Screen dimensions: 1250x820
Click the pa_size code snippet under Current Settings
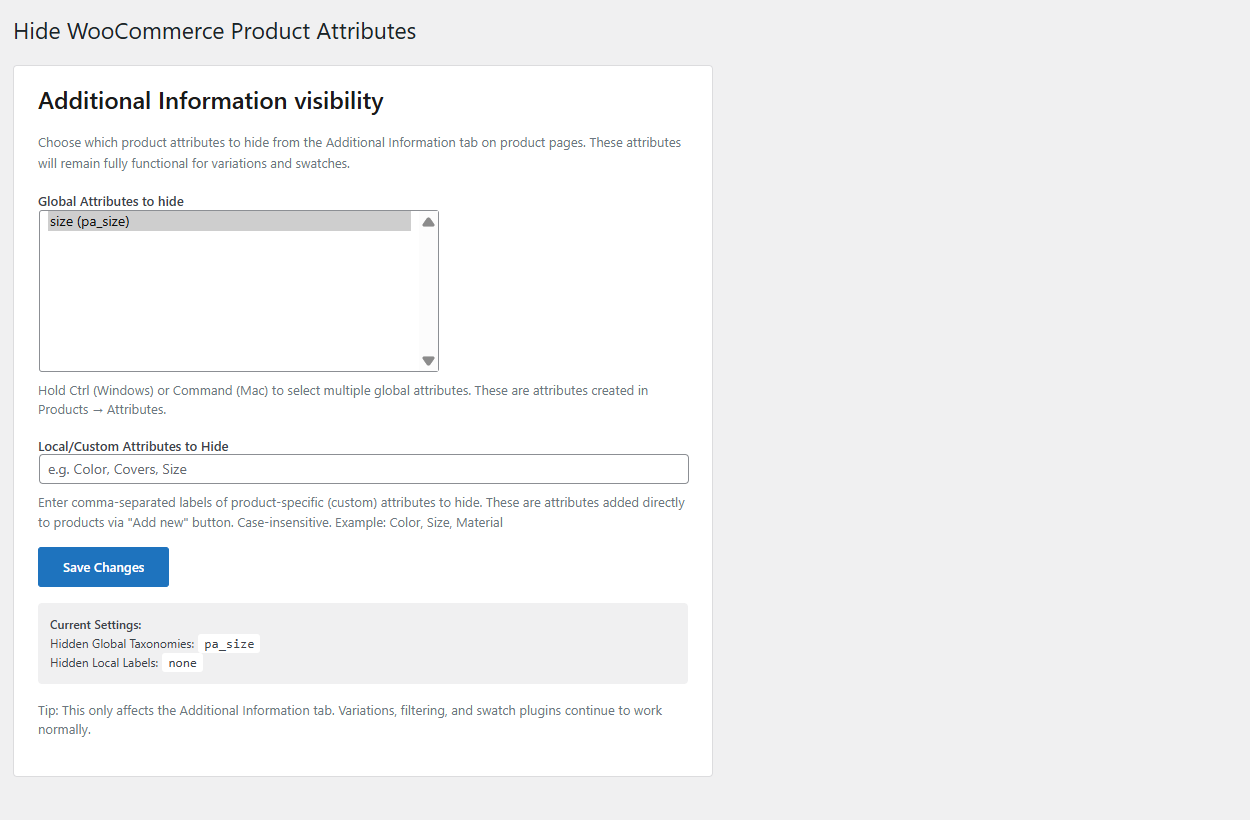coord(229,643)
